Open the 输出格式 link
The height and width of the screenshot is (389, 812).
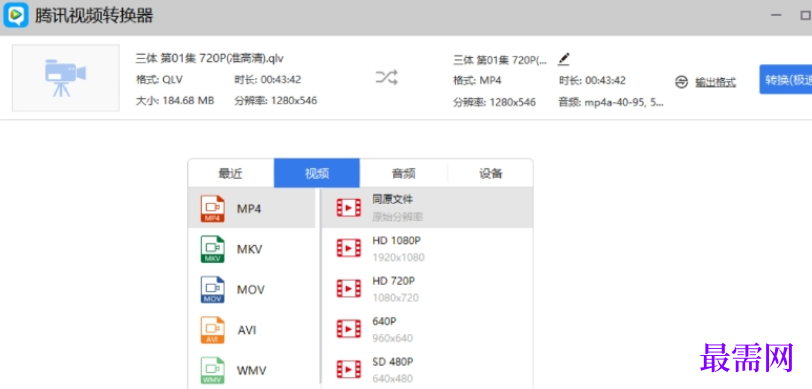coord(715,82)
